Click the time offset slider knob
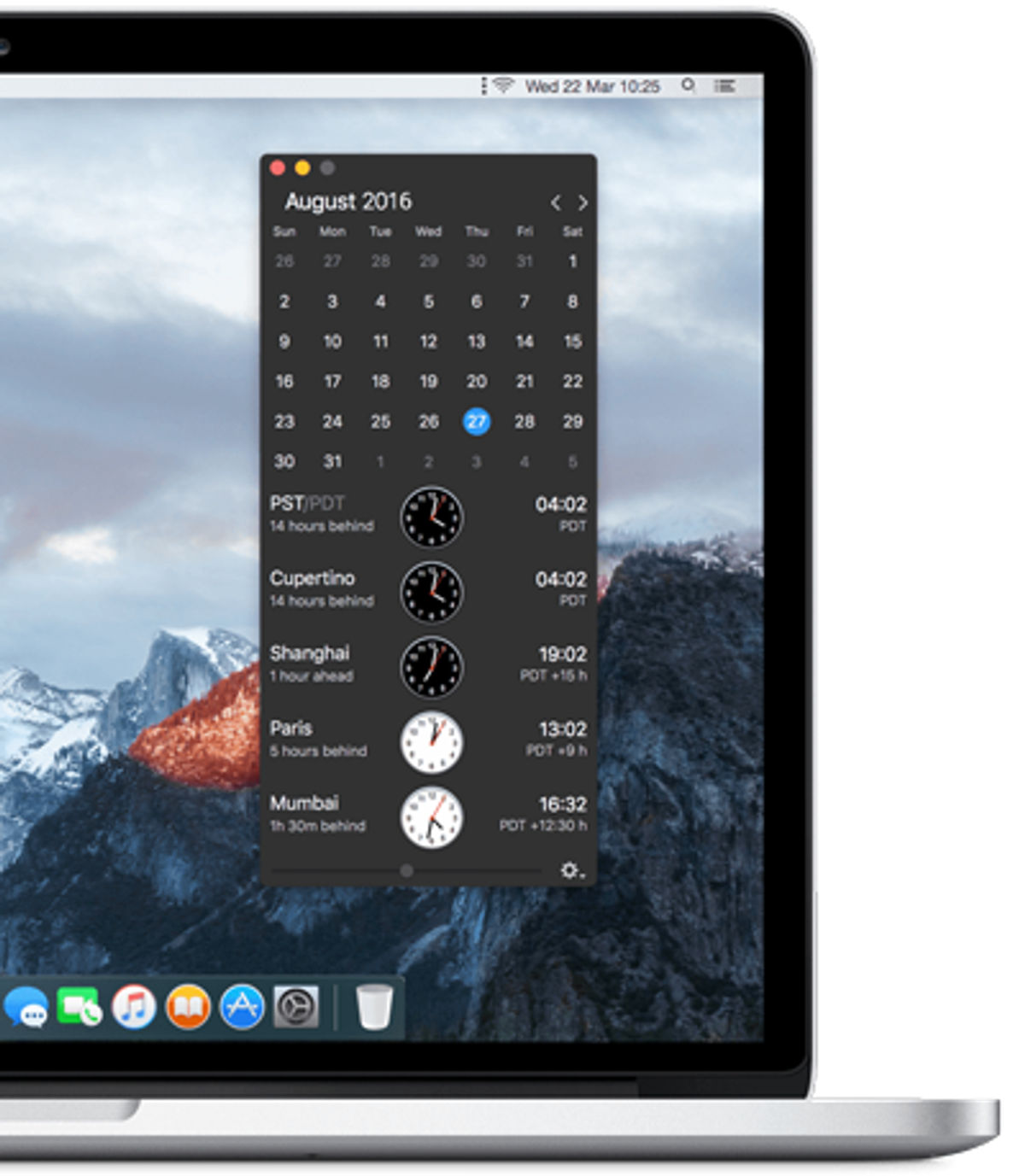 pyautogui.click(x=407, y=870)
